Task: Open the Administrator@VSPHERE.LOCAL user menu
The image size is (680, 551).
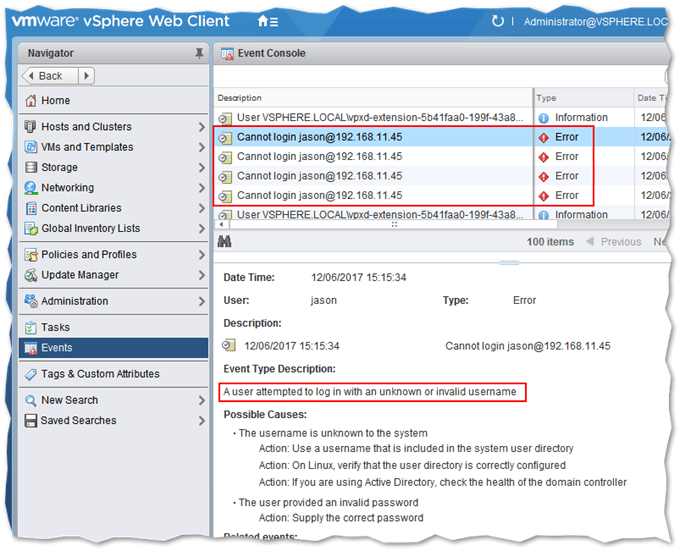Action: (x=595, y=22)
